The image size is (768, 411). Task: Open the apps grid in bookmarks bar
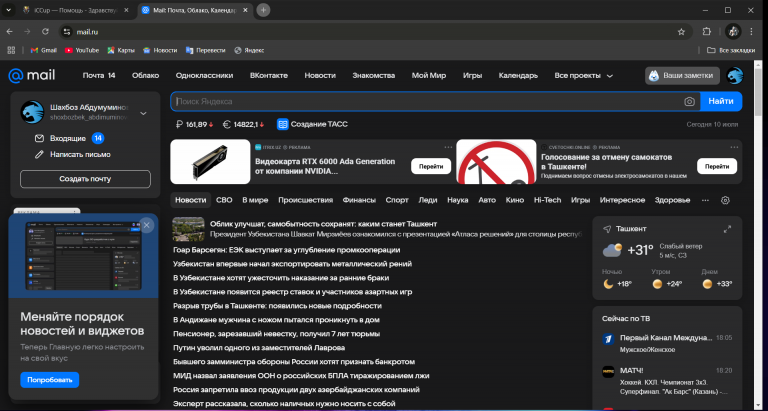click(11, 50)
